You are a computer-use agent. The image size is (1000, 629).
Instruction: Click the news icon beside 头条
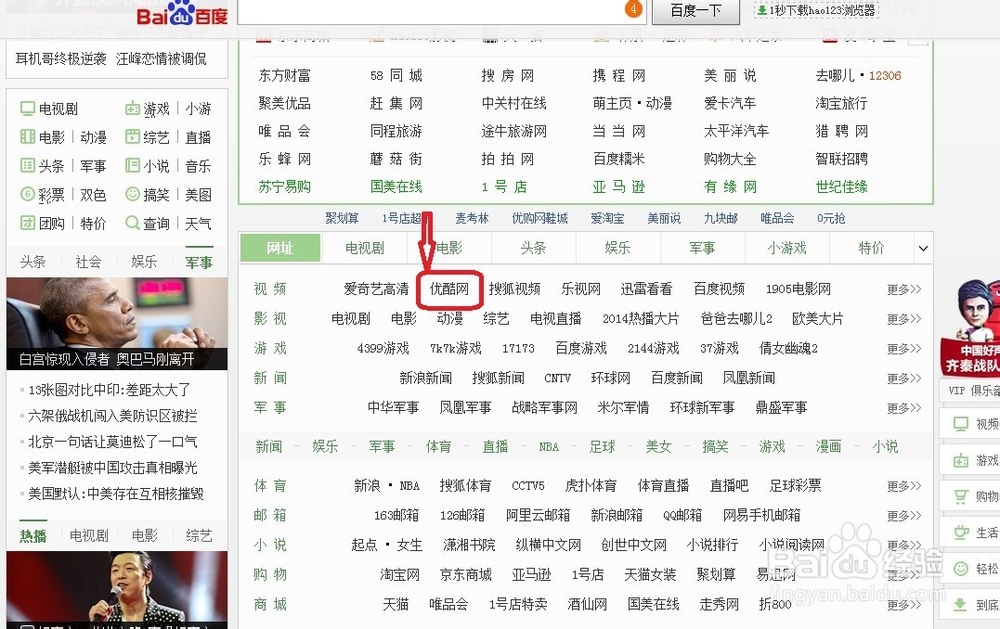(x=27, y=165)
